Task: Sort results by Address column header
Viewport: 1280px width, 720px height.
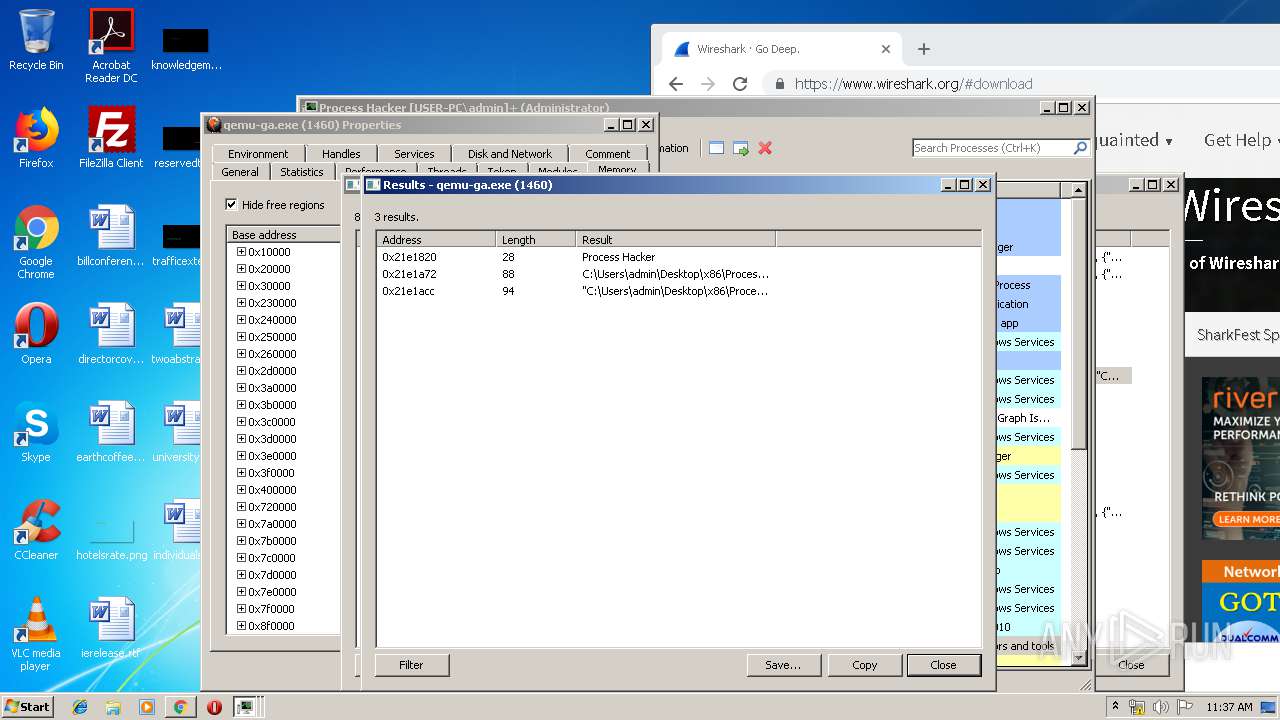Action: pyautogui.click(x=436, y=240)
